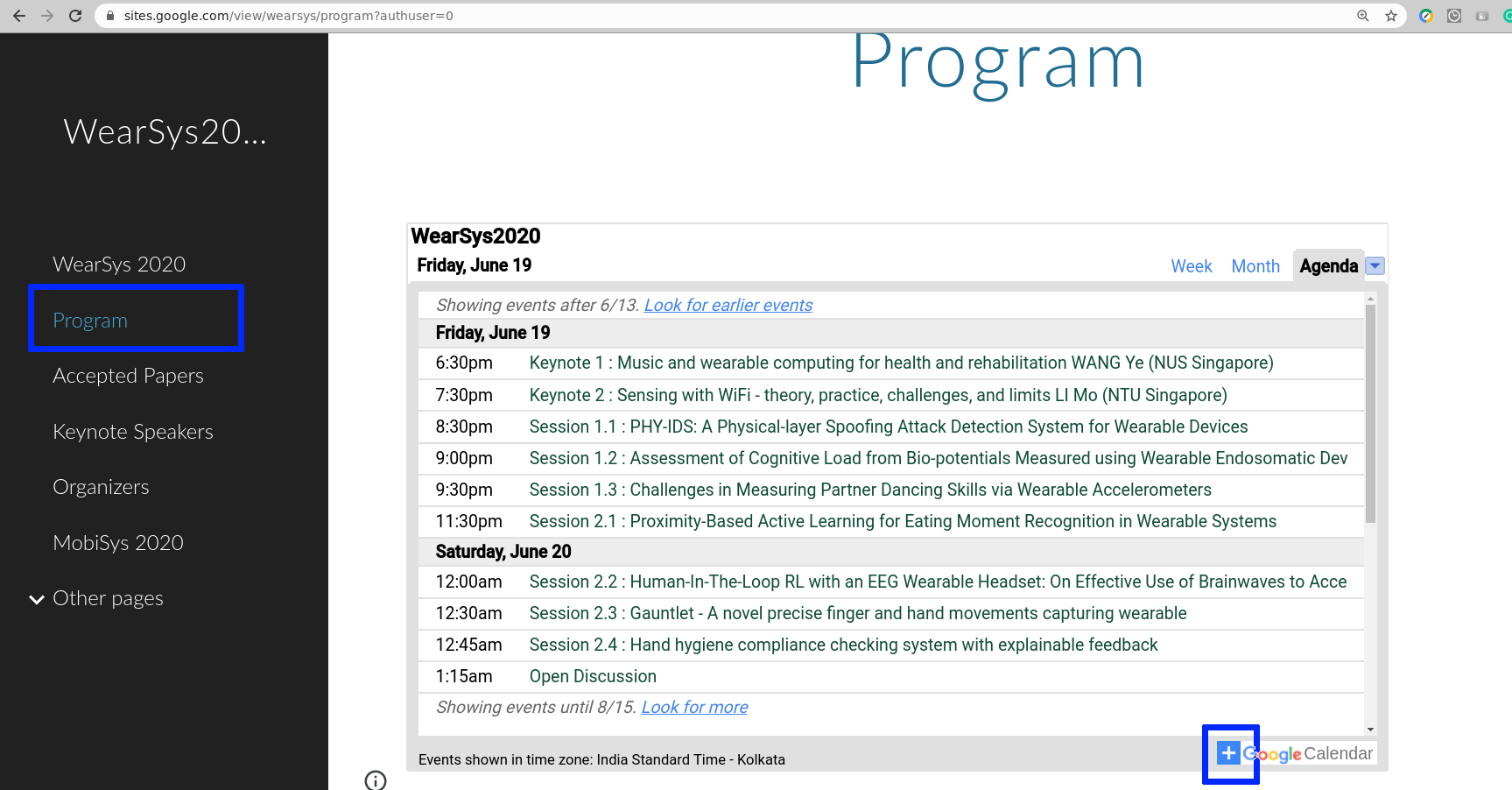Screen dimensions: 1512x790
Task: Open Session 1.2 Cognitive Load event
Action: tap(939, 458)
